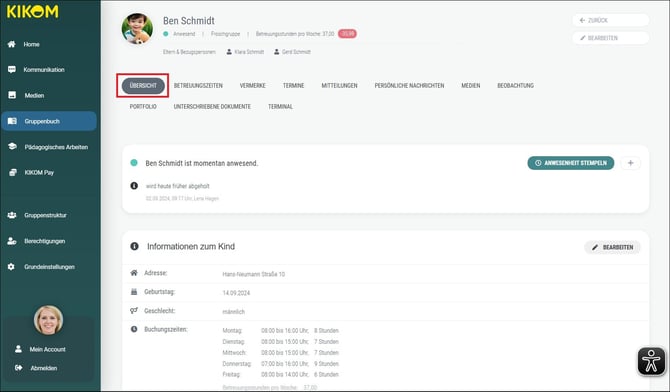Switch to the Betreuungszeiten tab
Viewport: 670px width, 392px height.
click(198, 85)
